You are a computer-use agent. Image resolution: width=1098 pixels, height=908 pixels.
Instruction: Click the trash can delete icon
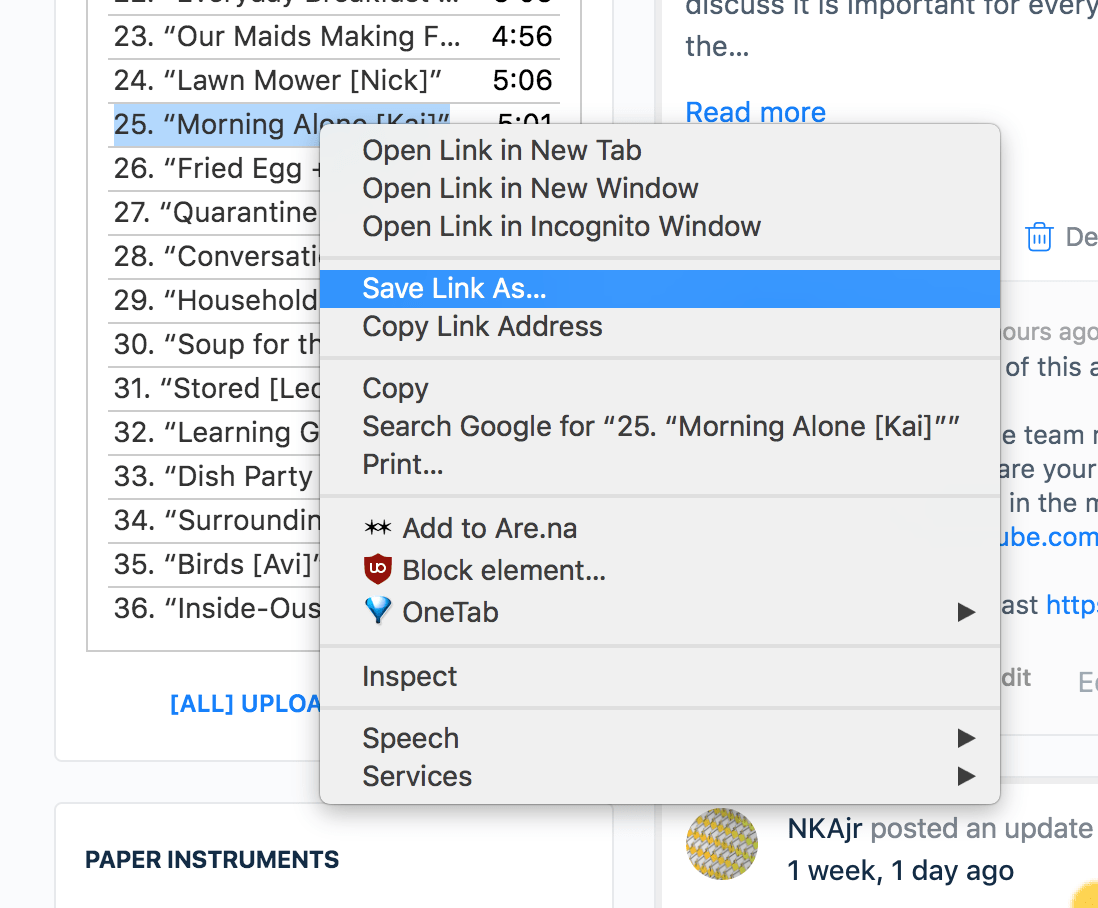(x=1039, y=237)
